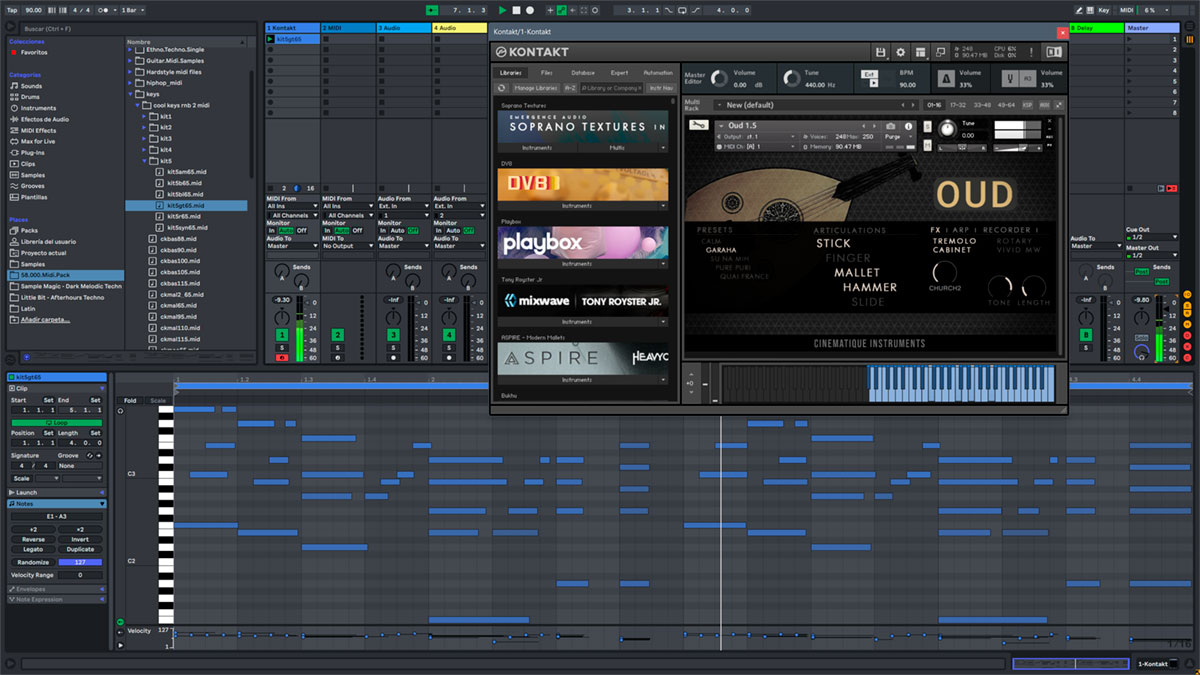The image size is (1200, 675).
Task: Open Samples category in browser
Action: click(x=32, y=175)
